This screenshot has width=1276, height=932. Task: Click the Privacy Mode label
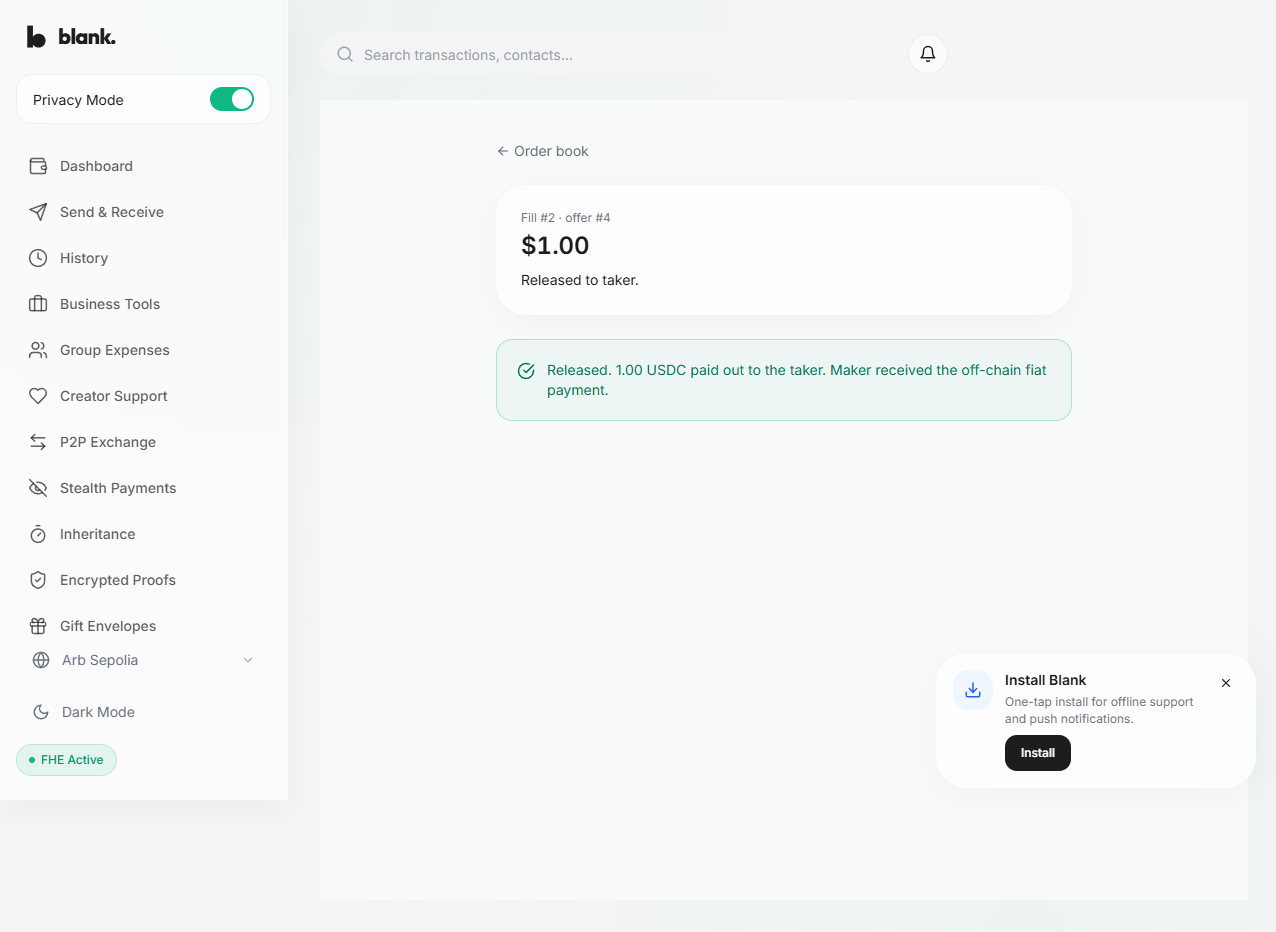(78, 100)
